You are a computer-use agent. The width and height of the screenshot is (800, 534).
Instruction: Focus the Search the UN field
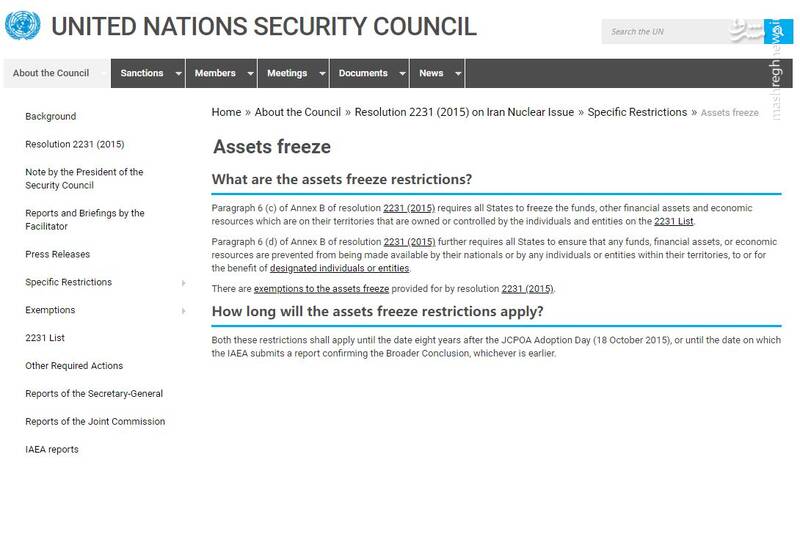pos(682,32)
